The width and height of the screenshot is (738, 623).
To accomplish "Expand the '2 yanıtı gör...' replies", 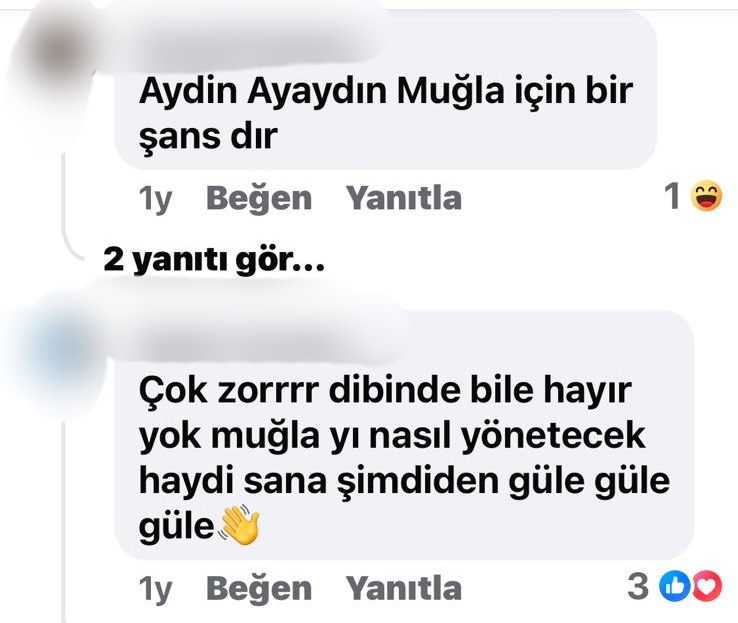I will tap(214, 260).
